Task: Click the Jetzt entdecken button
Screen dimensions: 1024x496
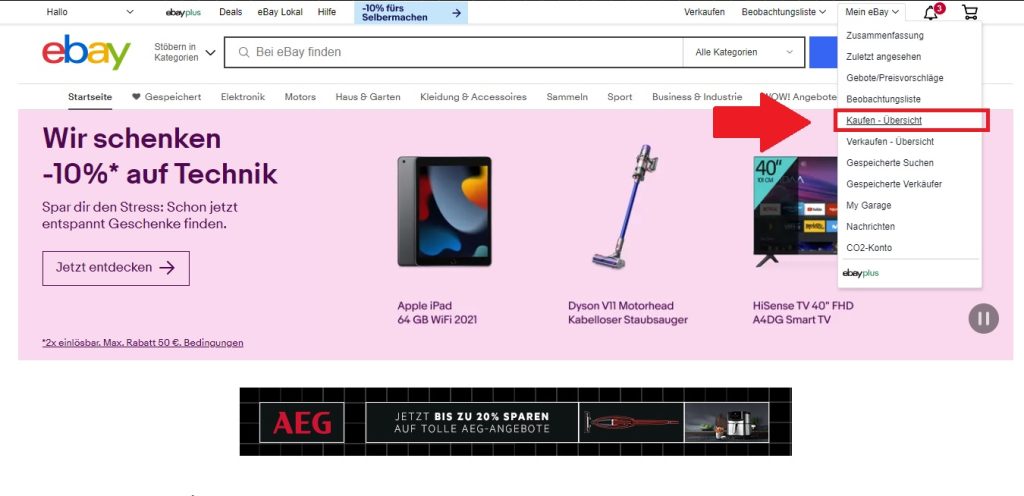Action: [116, 268]
